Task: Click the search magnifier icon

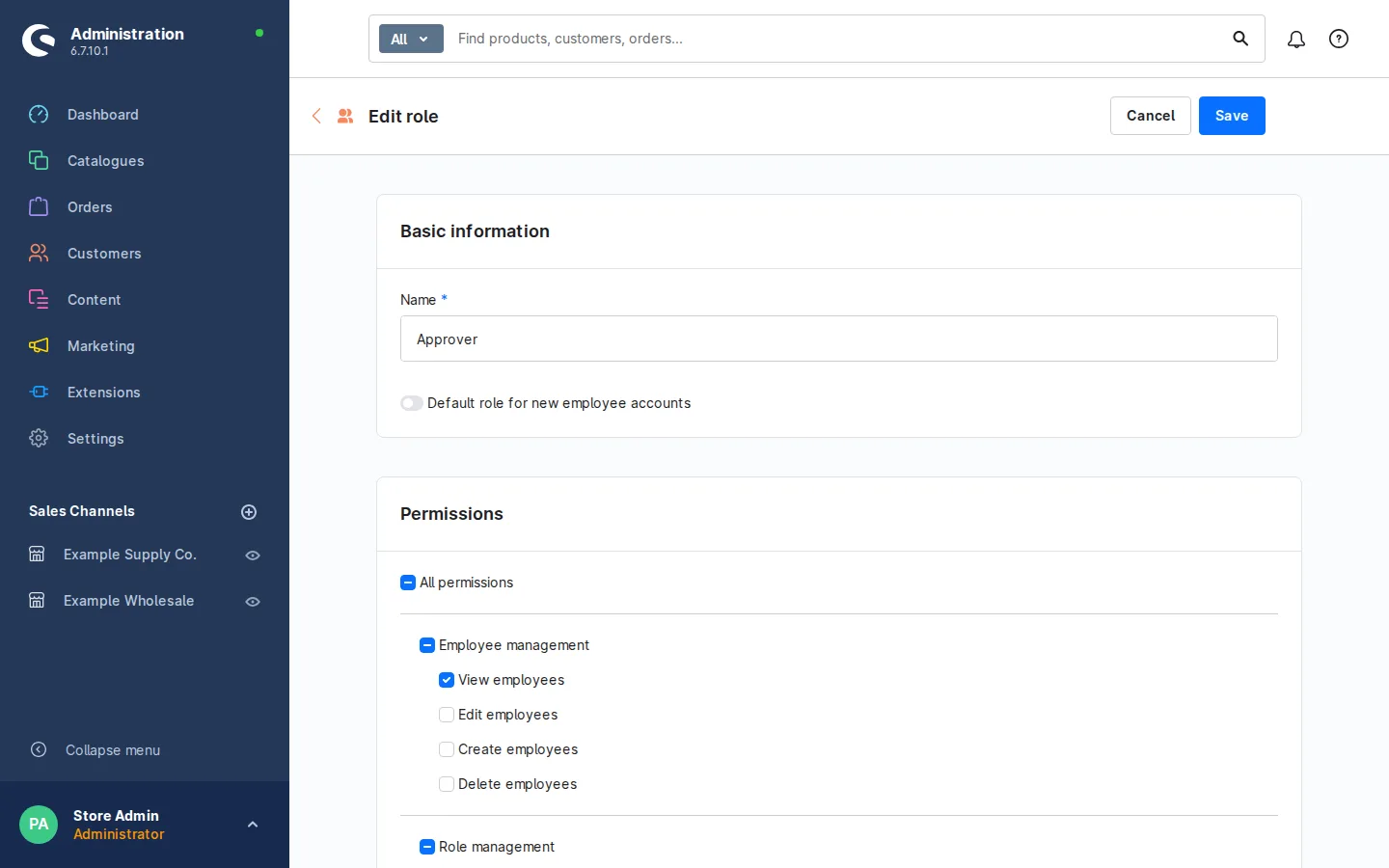Action: (x=1240, y=39)
